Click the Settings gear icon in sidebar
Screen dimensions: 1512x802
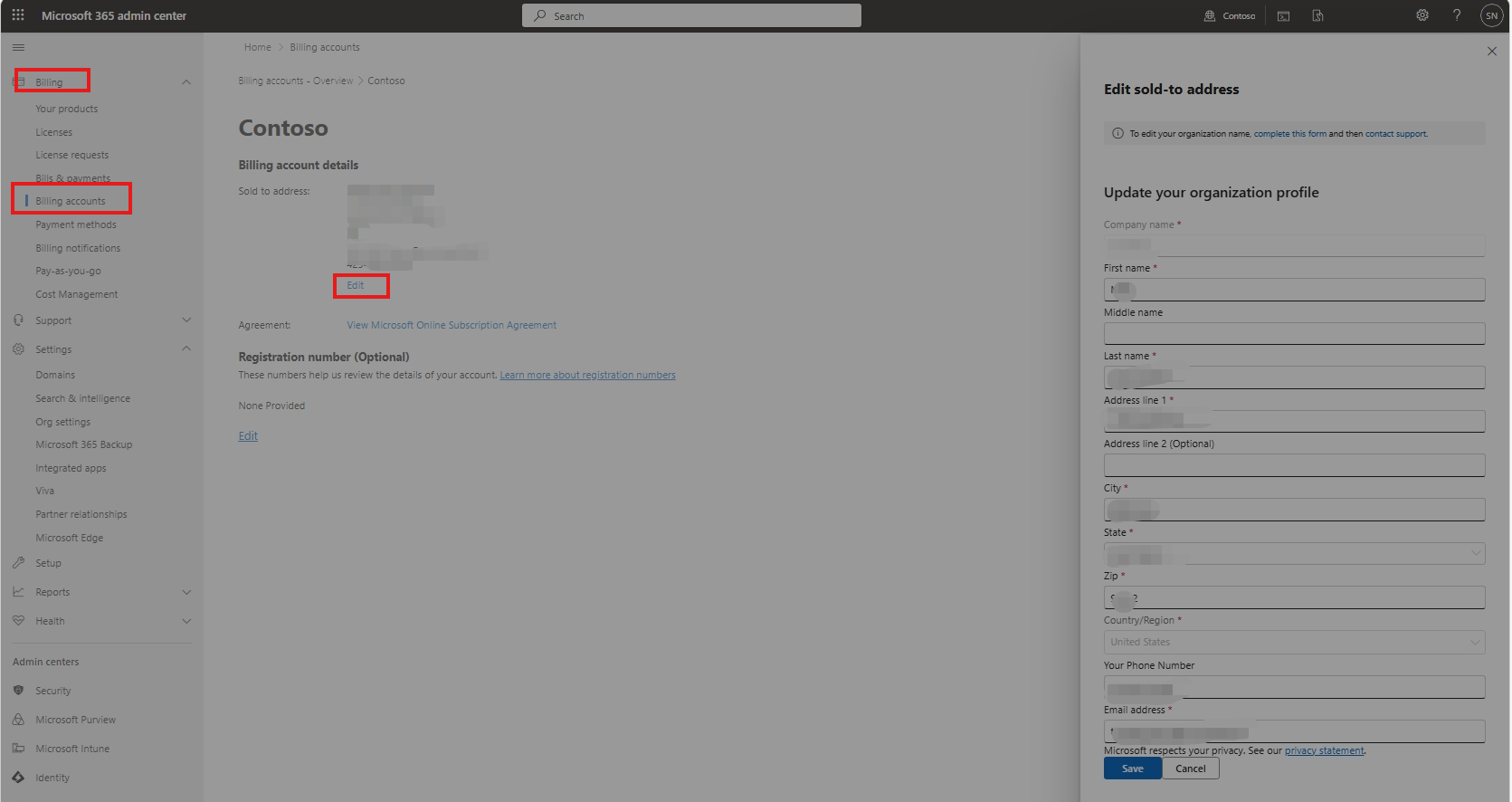18,349
